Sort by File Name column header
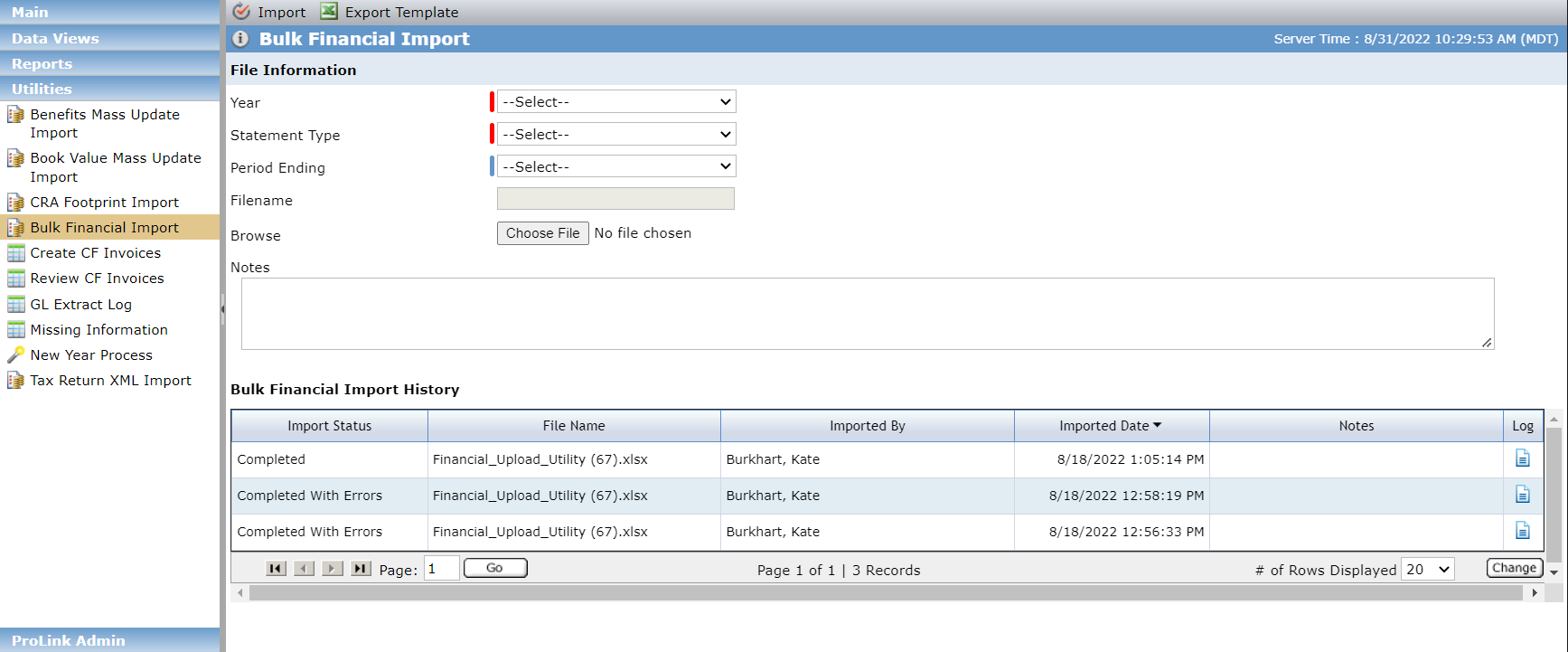Screen dimensions: 1568x652 tap(574, 426)
